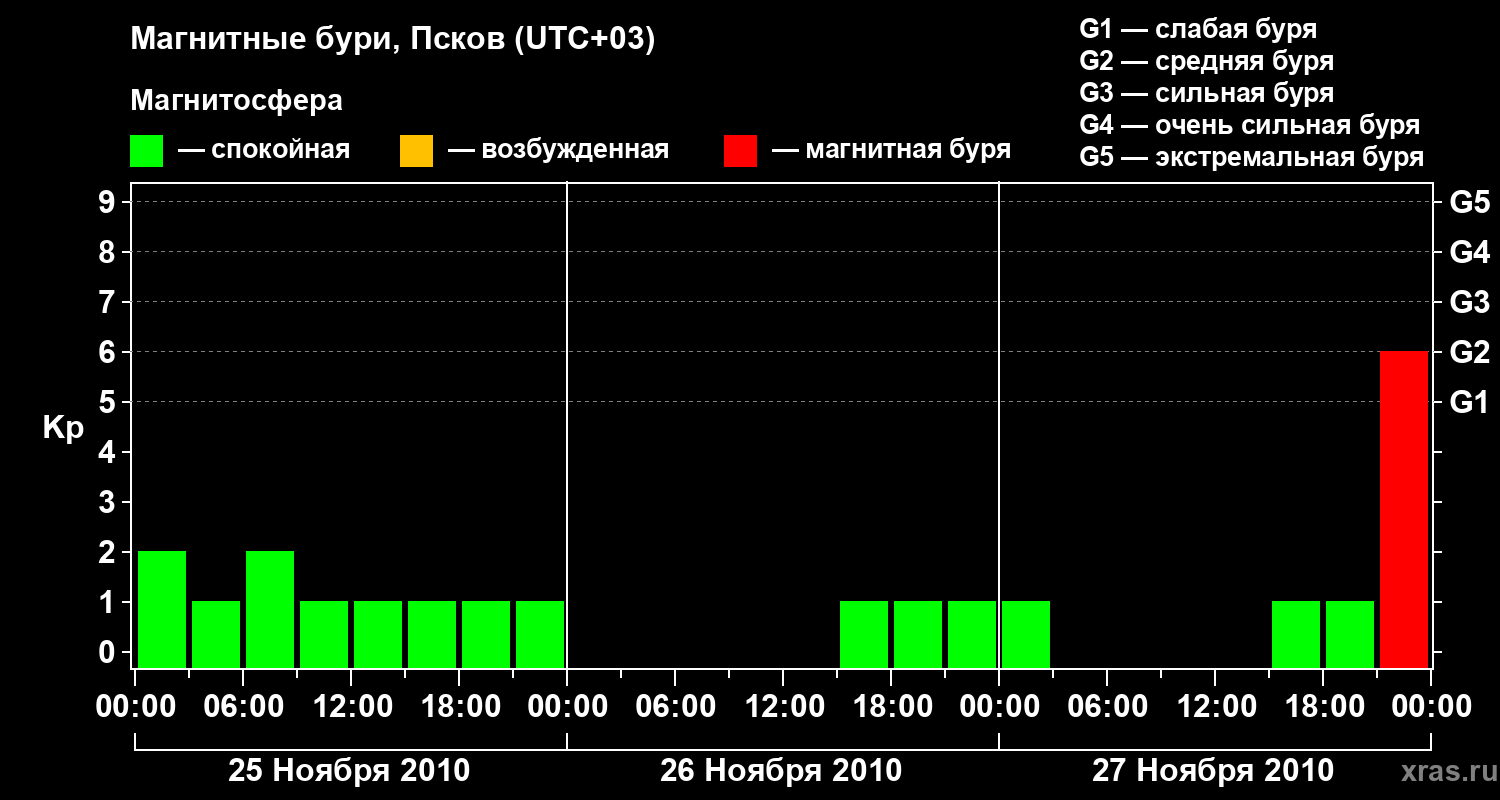Image resolution: width=1500 pixels, height=800 pixels.
Task: Click the red 'магнитная буря' legend swatch
Action: coord(740,151)
